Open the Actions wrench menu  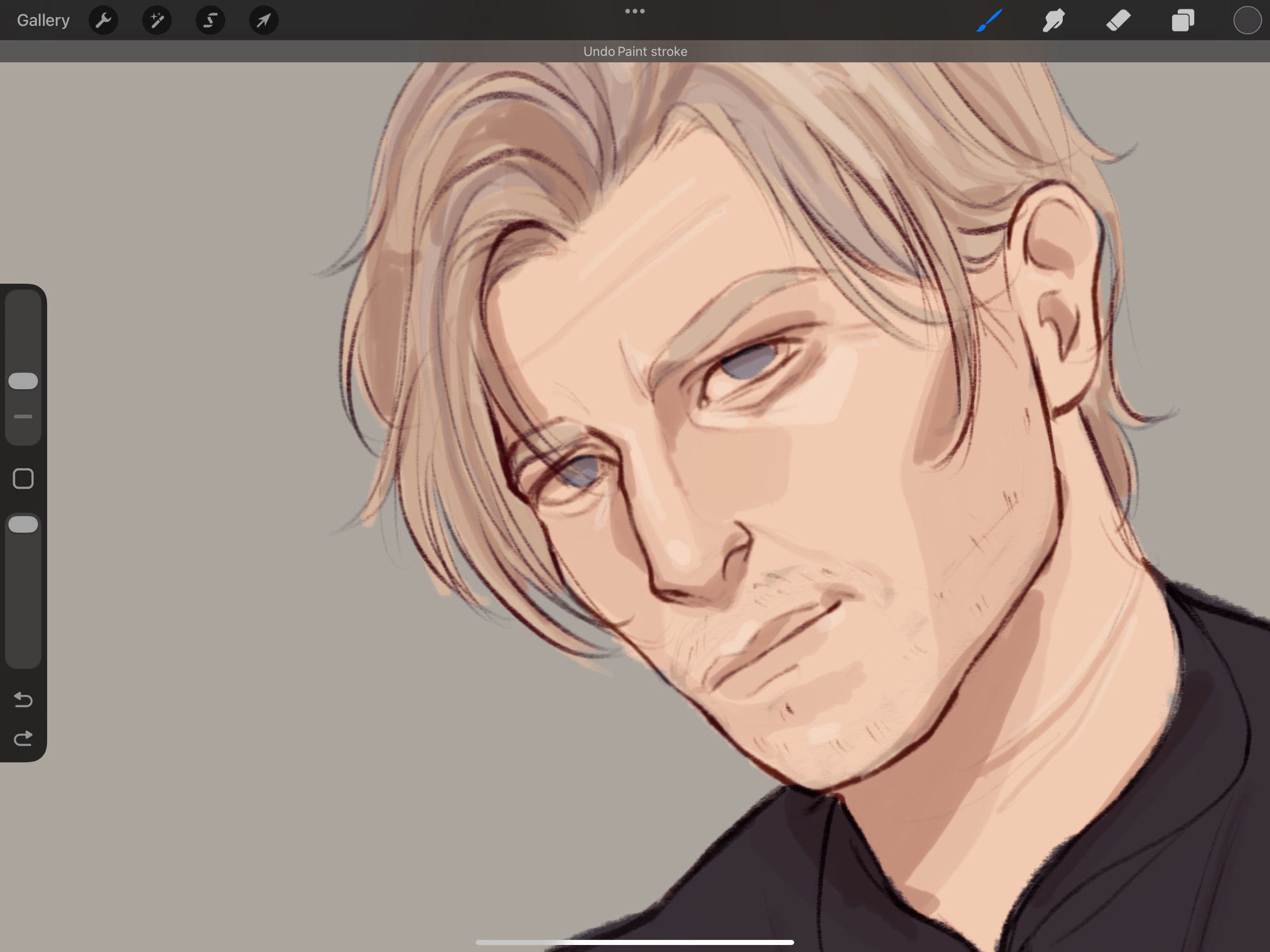(104, 20)
